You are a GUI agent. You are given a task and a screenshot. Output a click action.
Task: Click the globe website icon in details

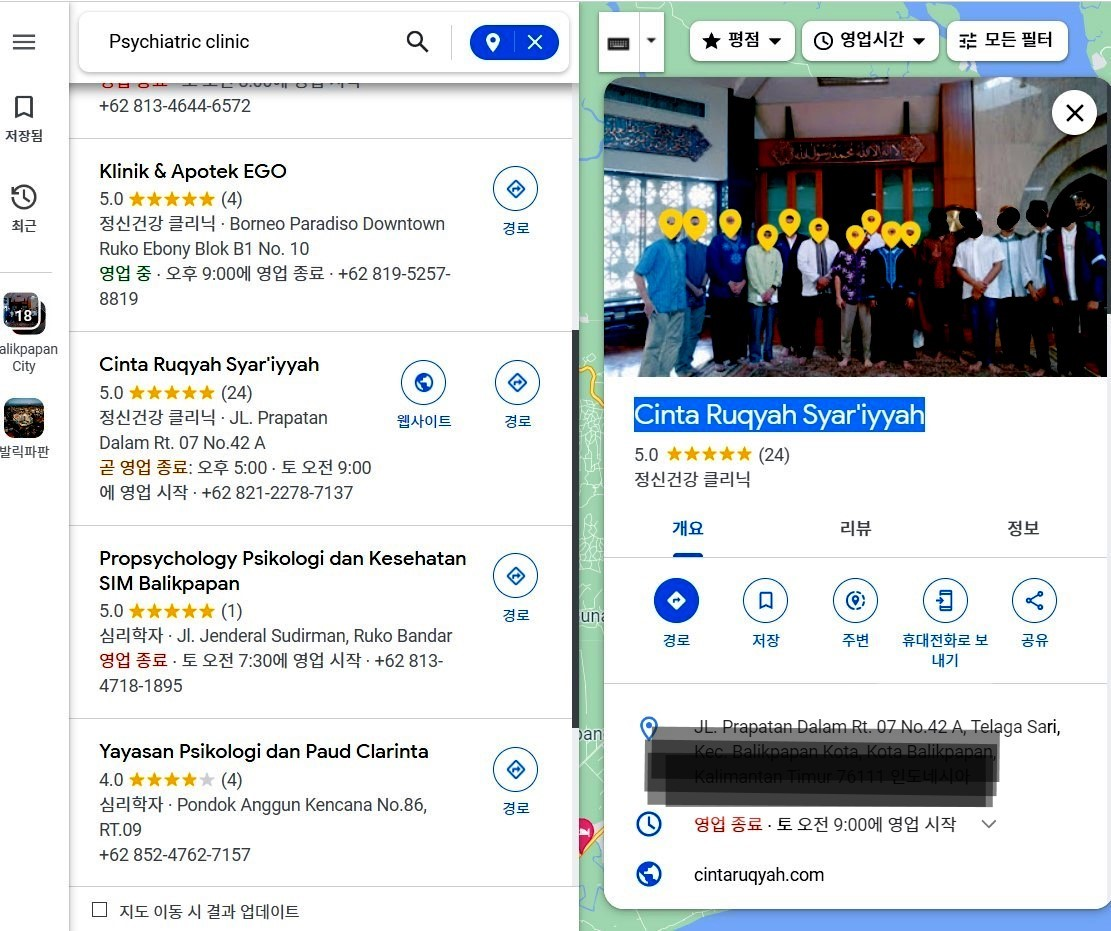click(649, 874)
